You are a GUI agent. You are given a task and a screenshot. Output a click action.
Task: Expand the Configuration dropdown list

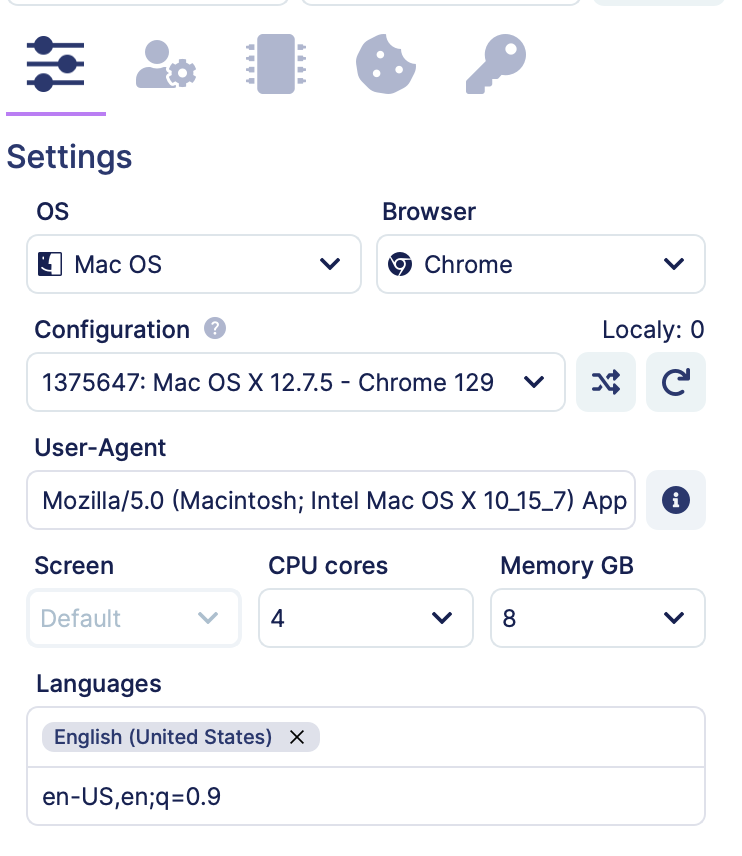coord(295,382)
